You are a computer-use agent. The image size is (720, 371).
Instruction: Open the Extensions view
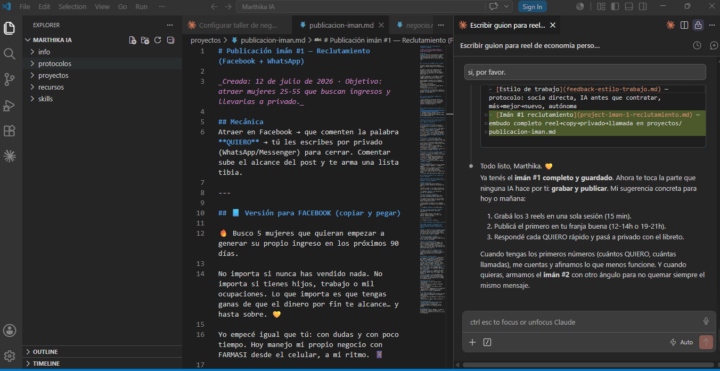[x=9, y=131]
